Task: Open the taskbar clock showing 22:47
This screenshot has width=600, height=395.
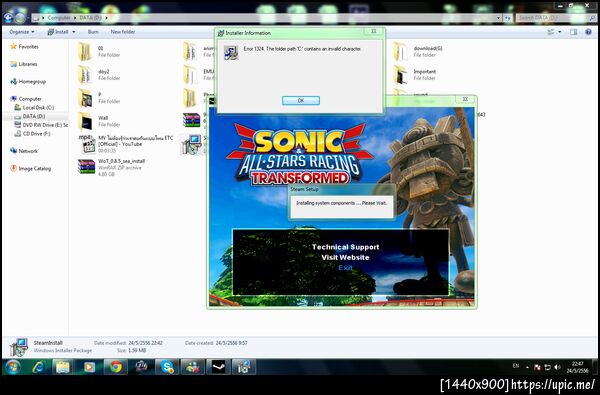Action: [577, 367]
